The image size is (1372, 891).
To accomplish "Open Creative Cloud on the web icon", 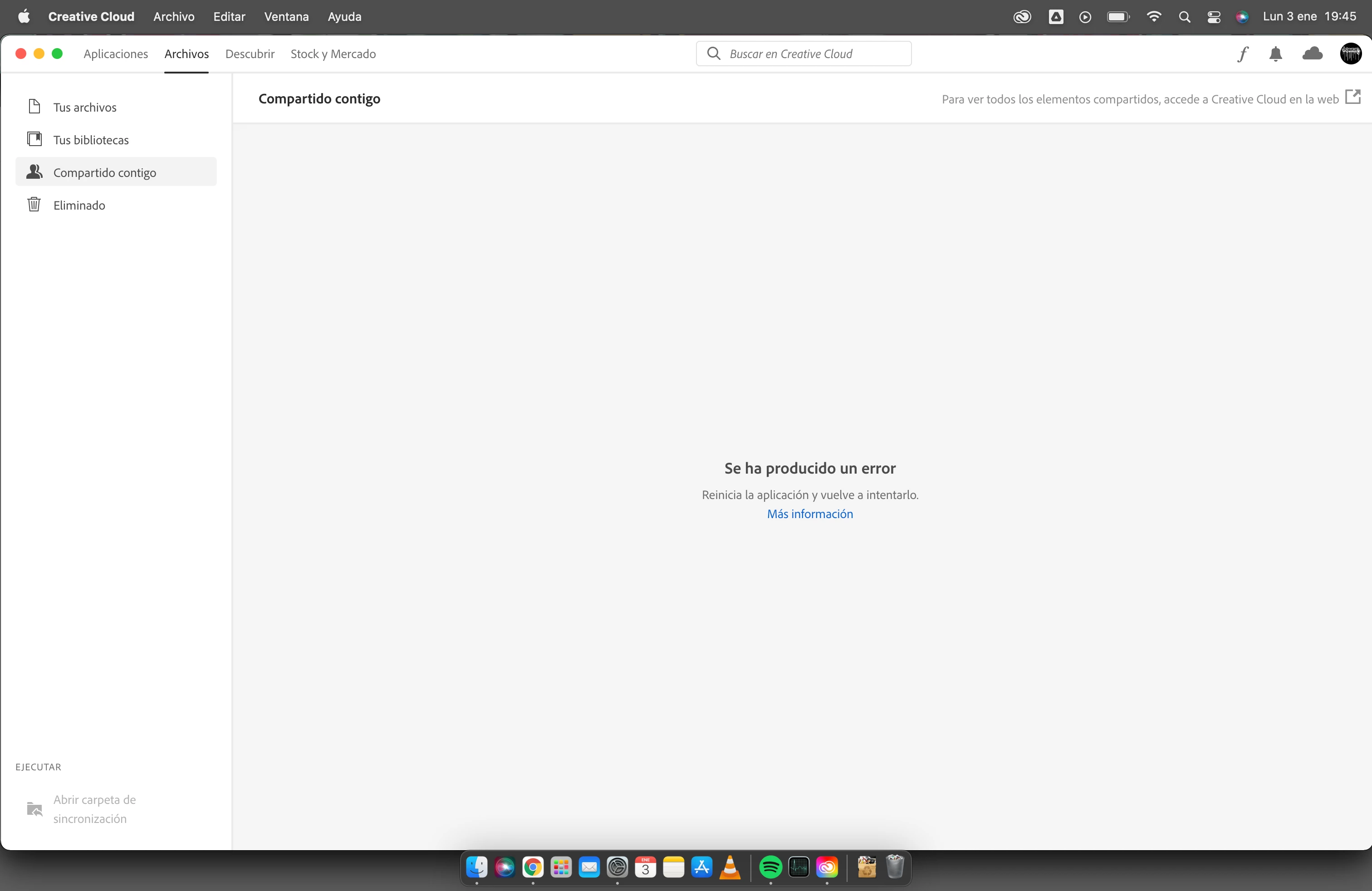I will (1352, 97).
